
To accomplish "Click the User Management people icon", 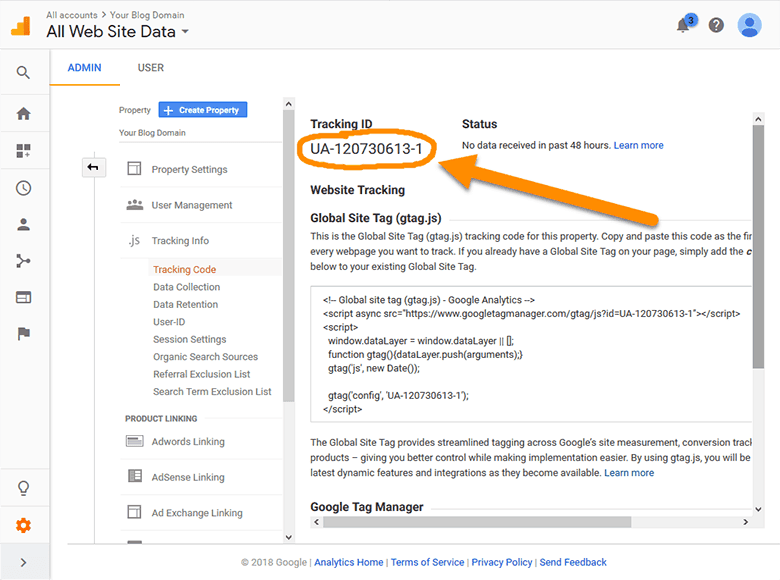I will [x=135, y=204].
